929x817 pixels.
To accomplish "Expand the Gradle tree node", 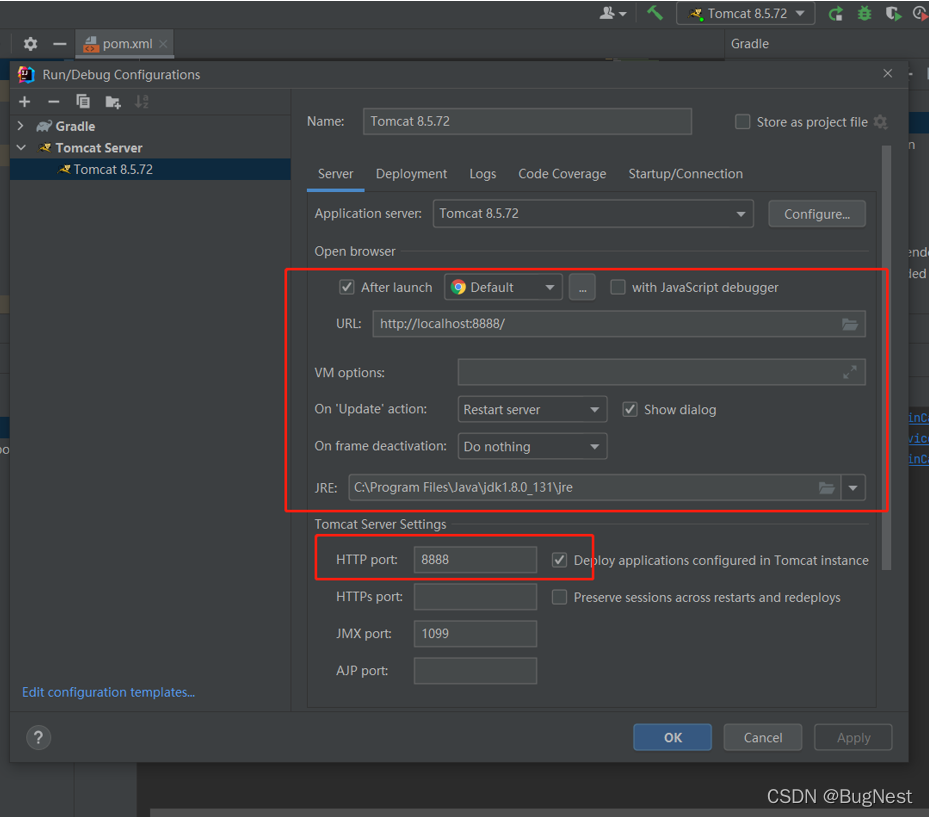I will (x=21, y=126).
